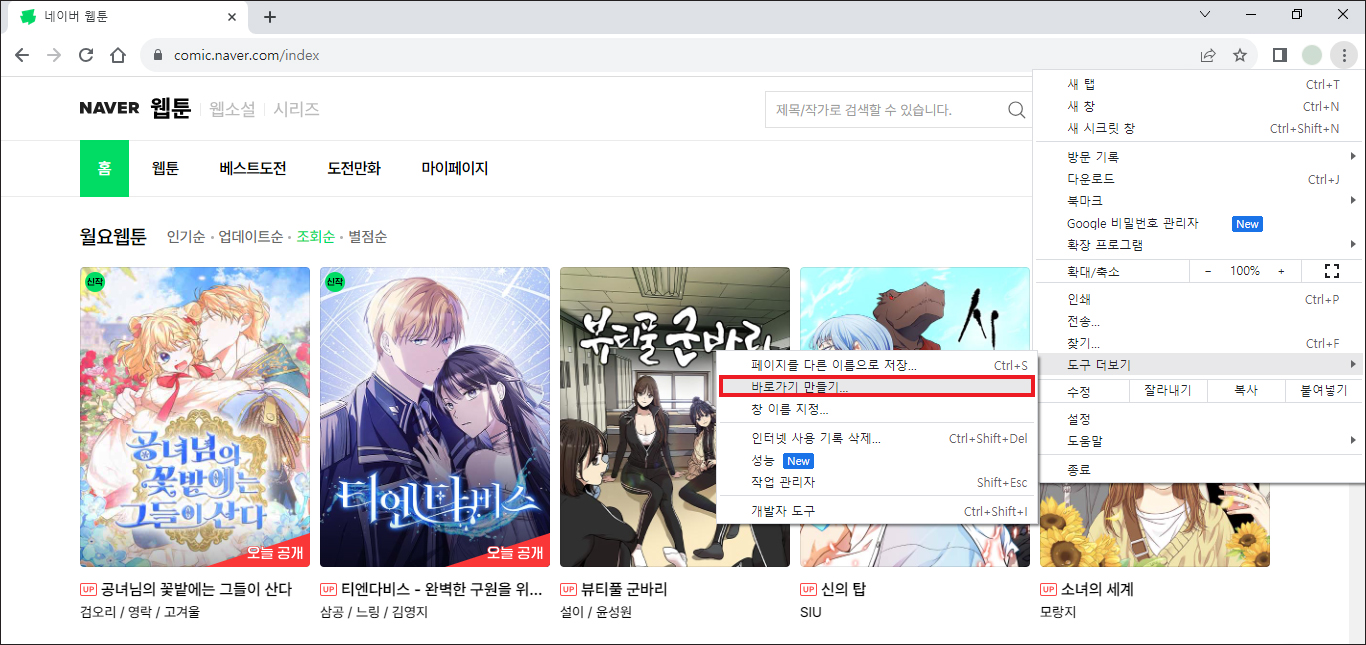Click 붙여넣기 in edit row
The width and height of the screenshot is (1366, 645).
pos(1323,391)
